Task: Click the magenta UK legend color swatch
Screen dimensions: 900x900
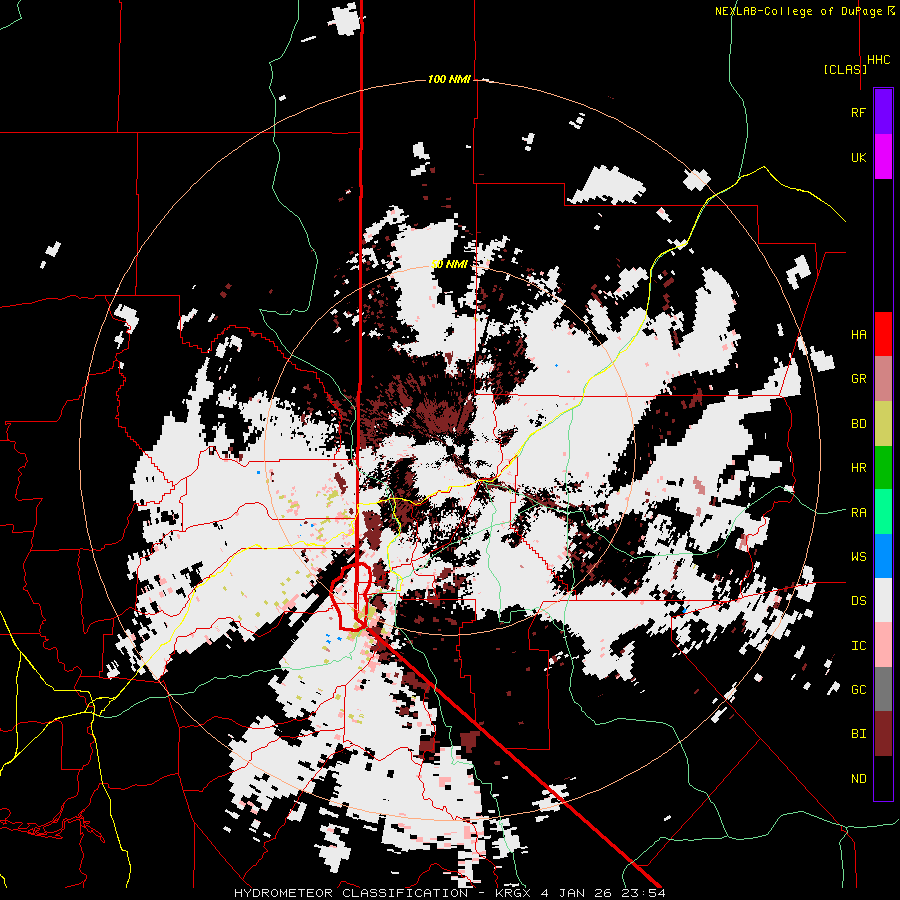Action: (883, 157)
